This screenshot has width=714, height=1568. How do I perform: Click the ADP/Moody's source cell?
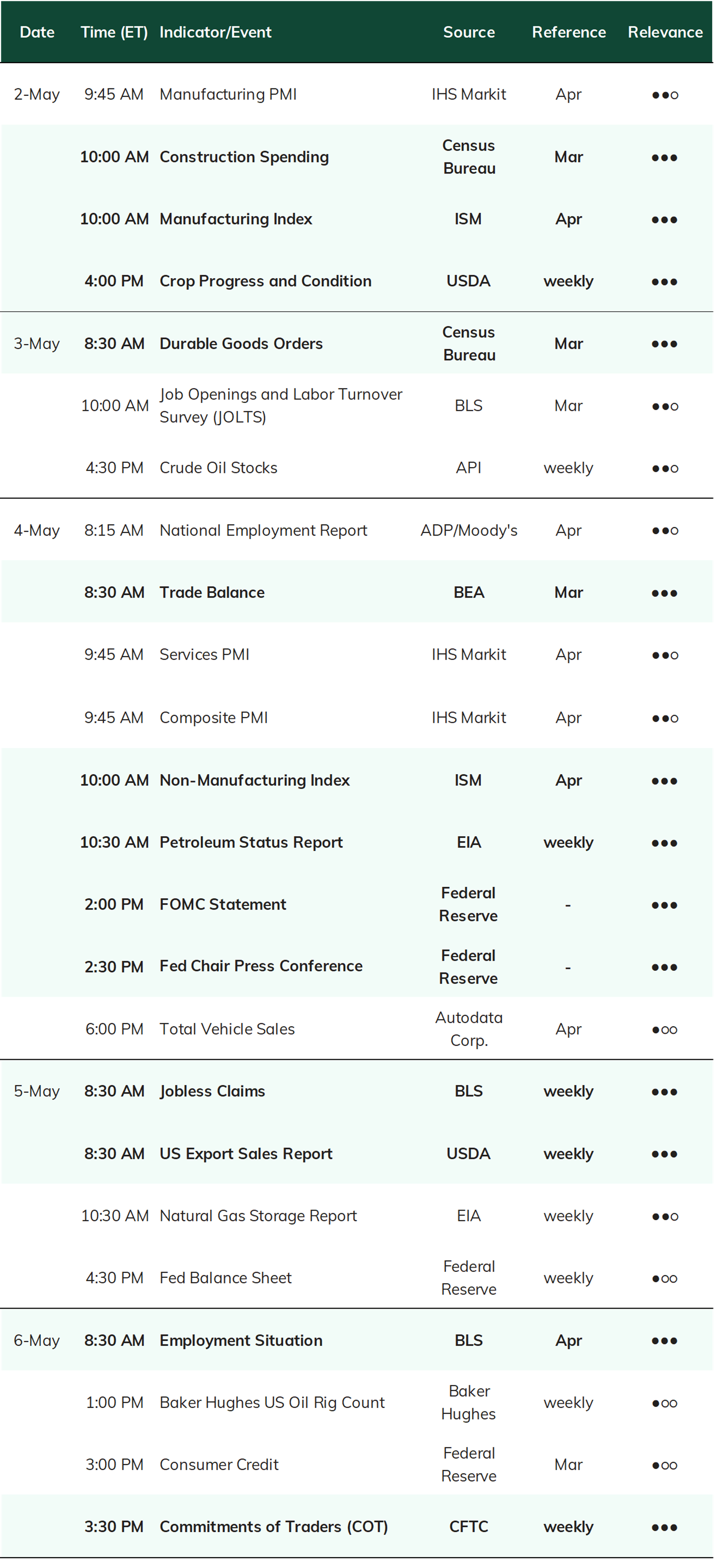coord(469,531)
